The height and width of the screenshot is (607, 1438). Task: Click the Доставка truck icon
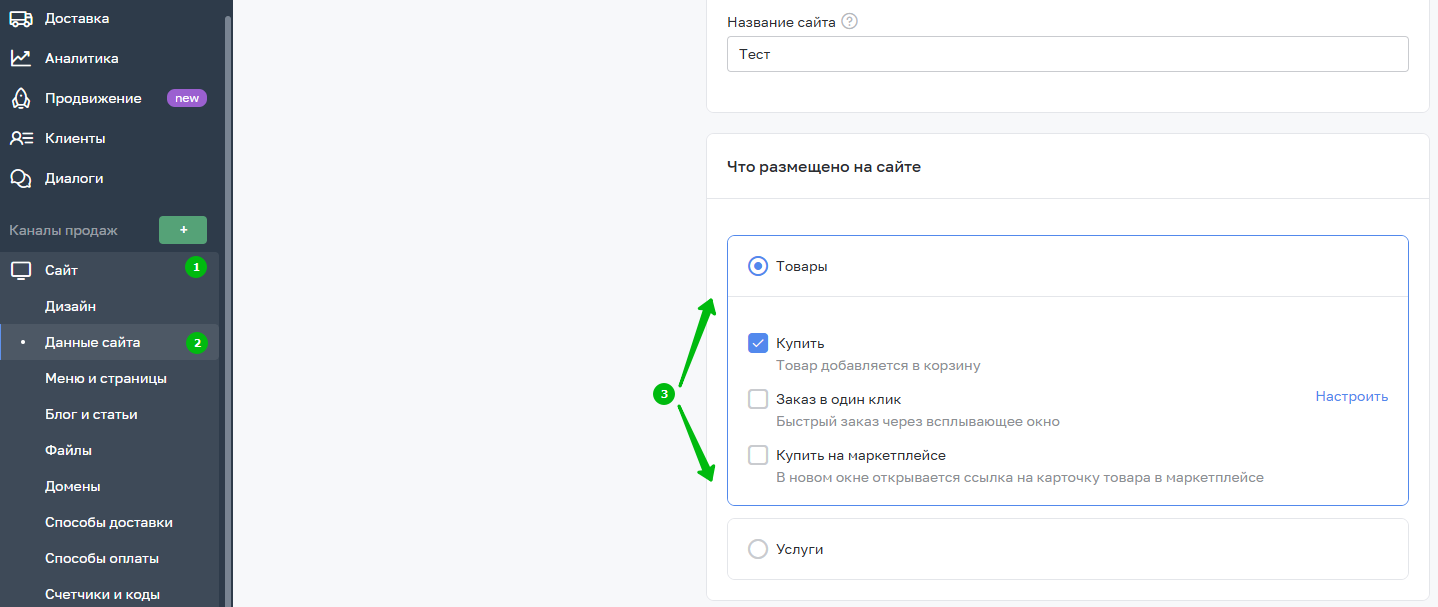point(21,18)
